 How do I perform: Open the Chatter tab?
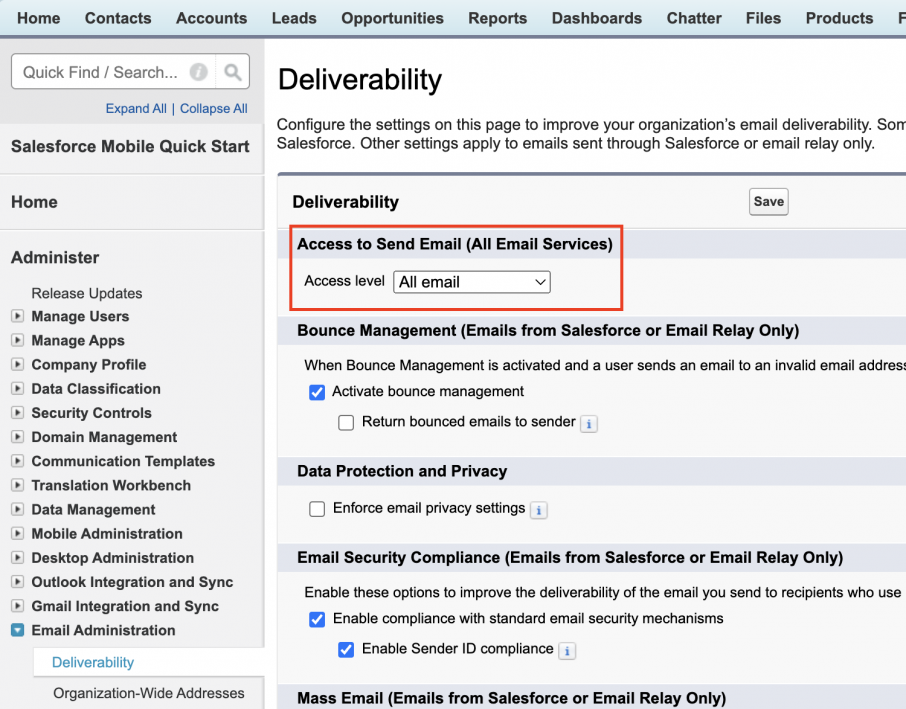tap(693, 17)
